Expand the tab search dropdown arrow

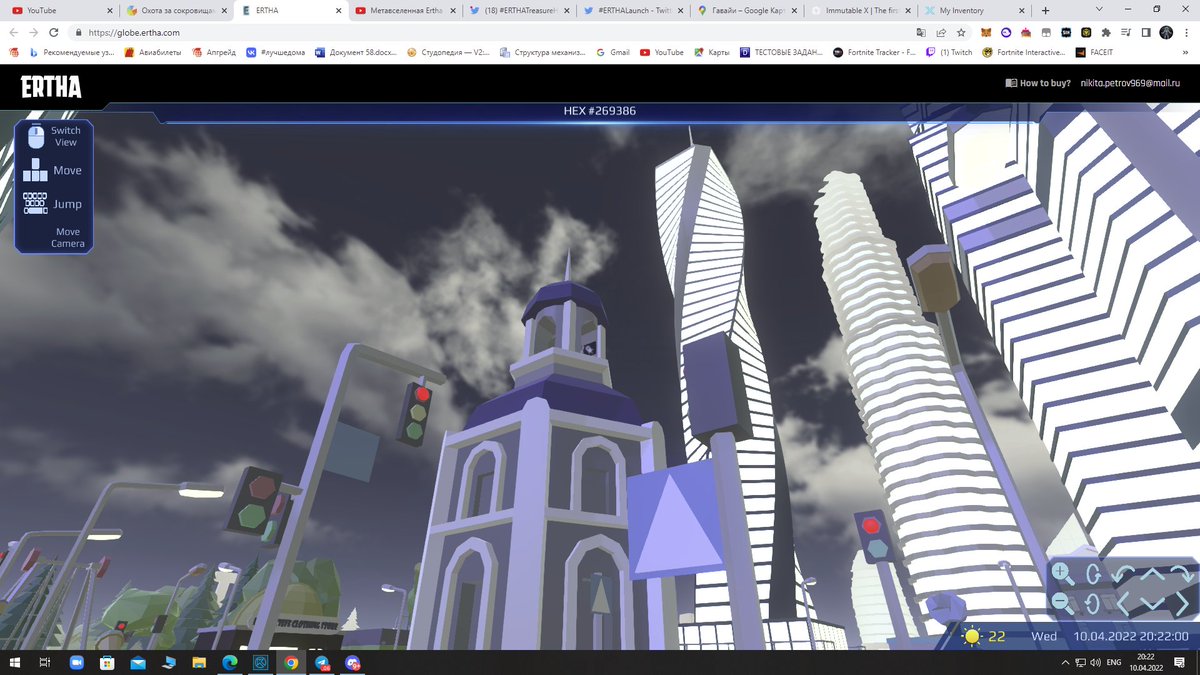[1099, 10]
